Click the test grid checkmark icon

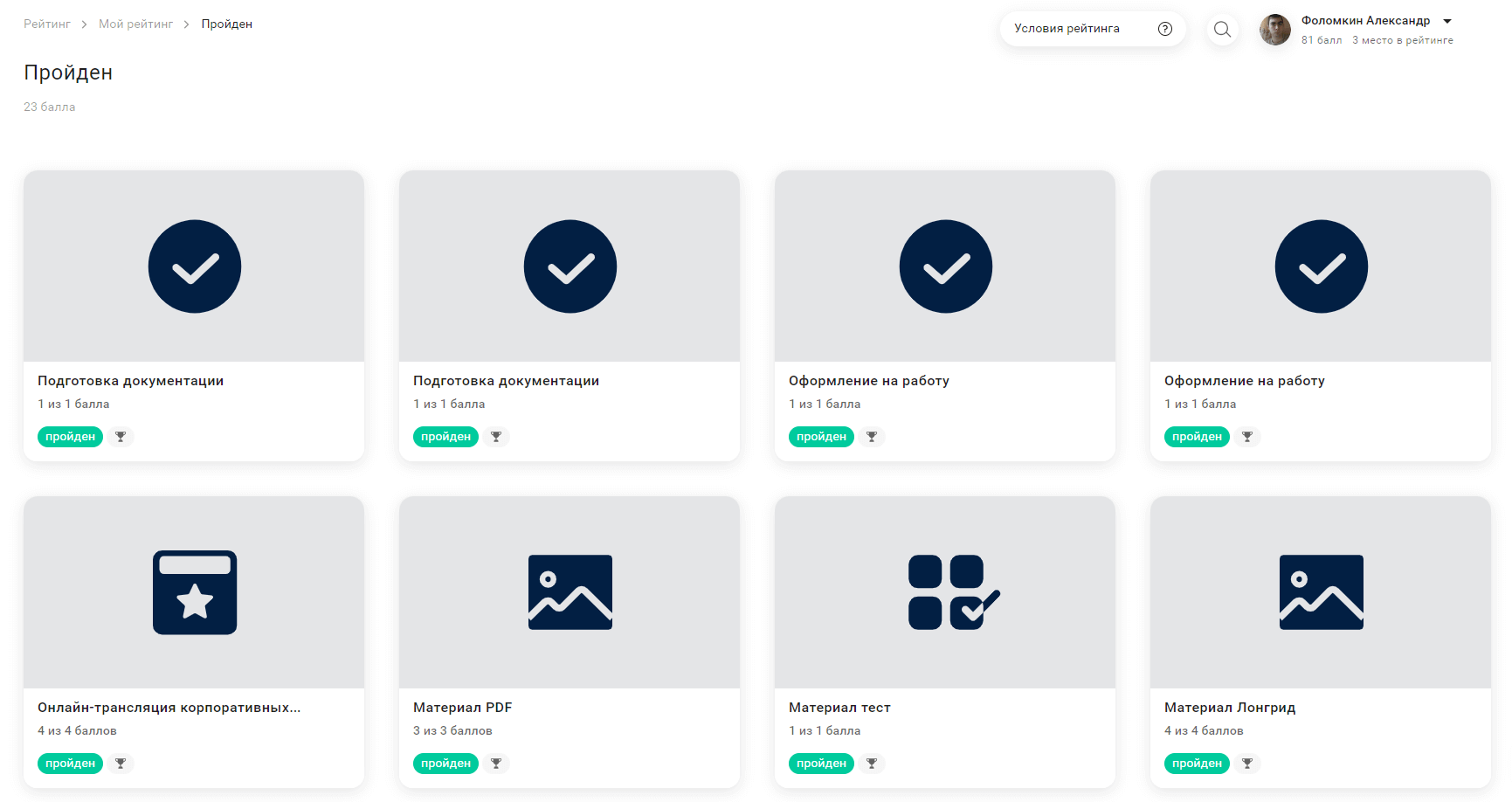click(953, 592)
